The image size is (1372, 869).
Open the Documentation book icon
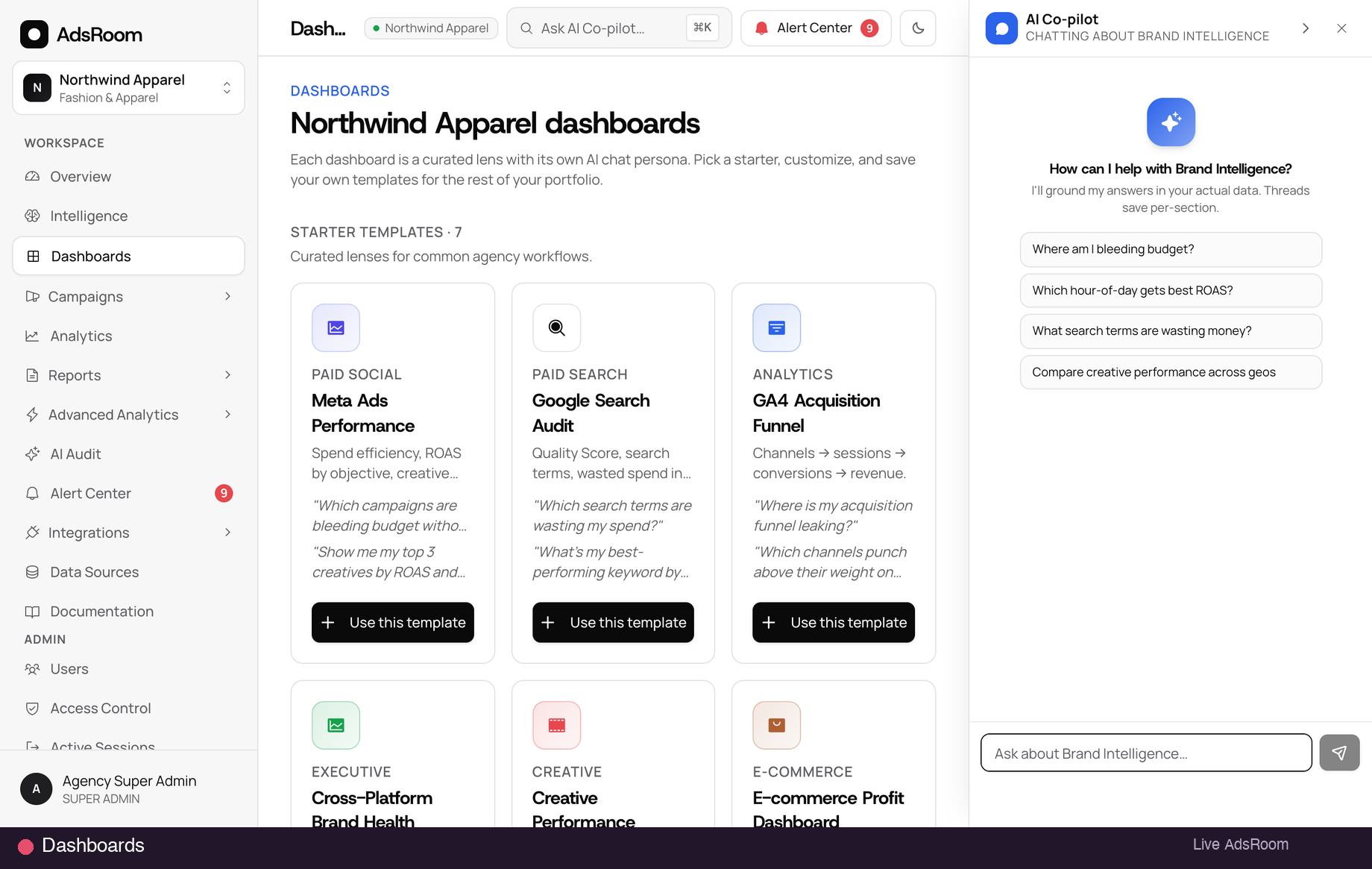tap(32, 612)
